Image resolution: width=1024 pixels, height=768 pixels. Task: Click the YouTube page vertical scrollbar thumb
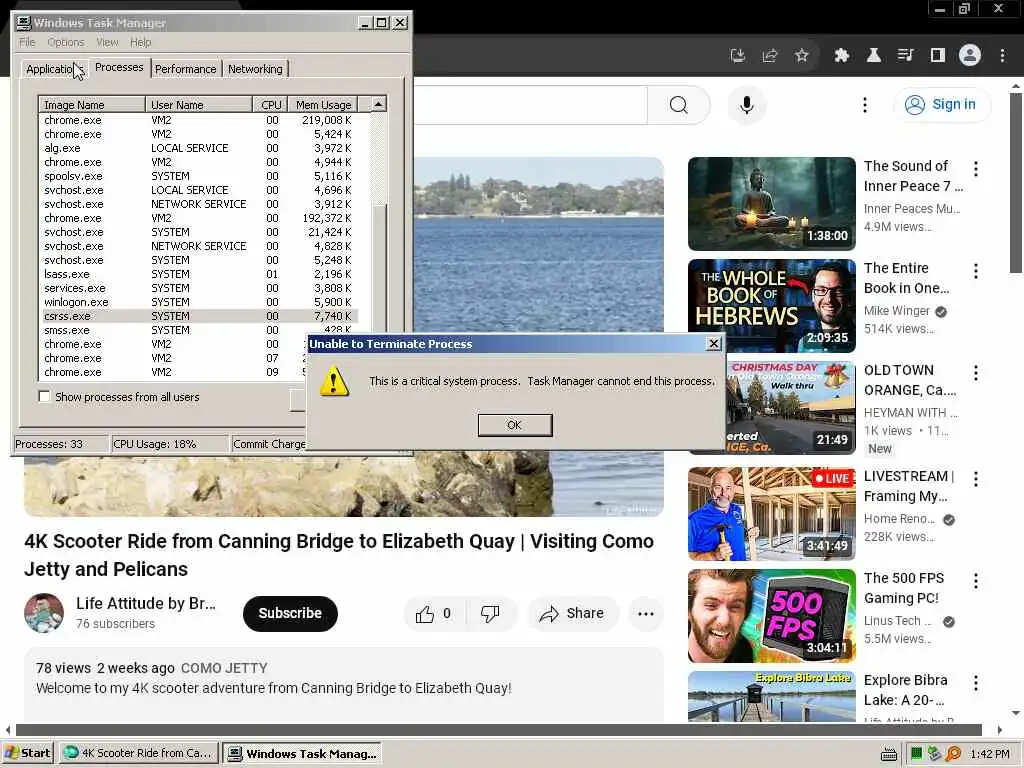tap(1016, 184)
